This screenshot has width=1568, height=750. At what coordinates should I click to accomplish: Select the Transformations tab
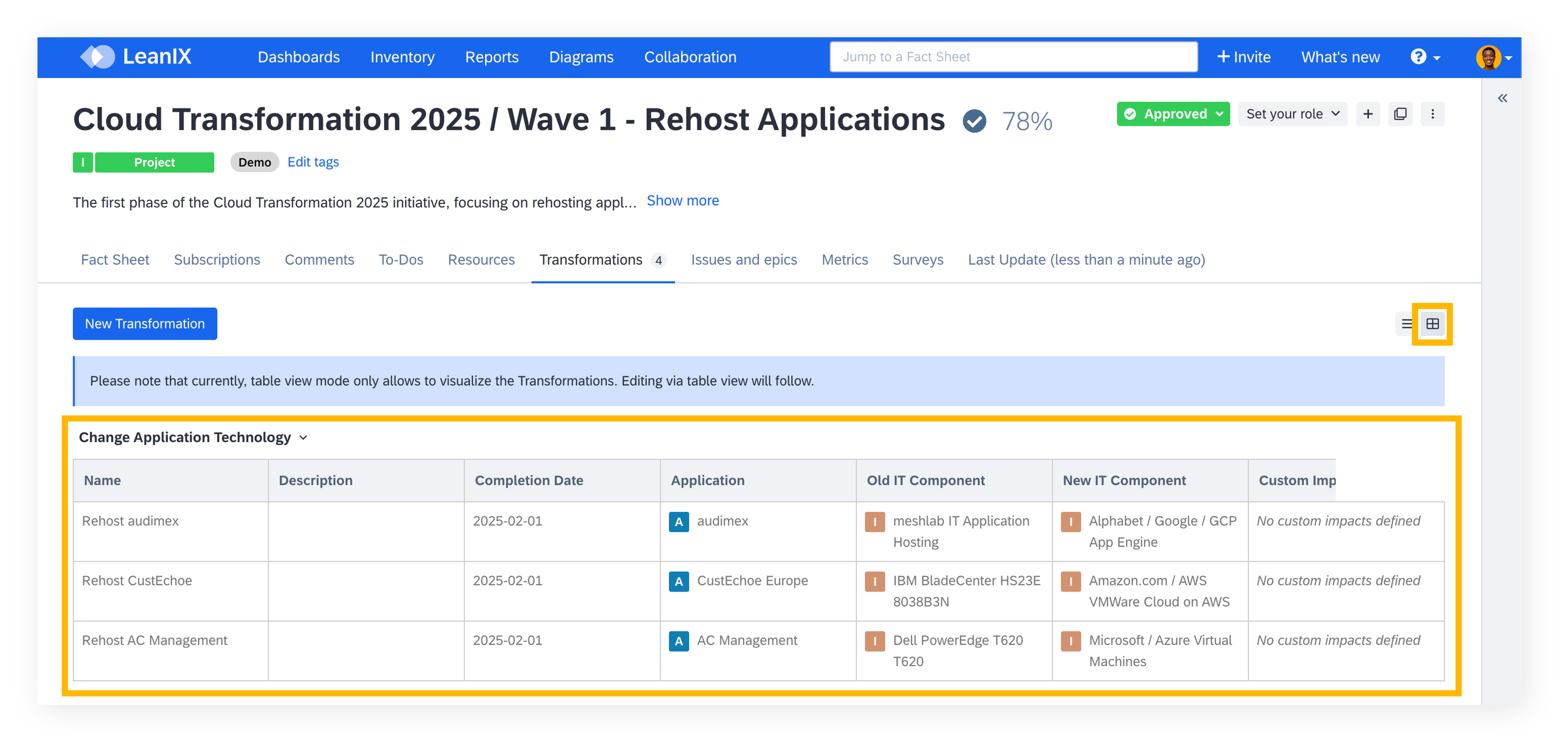coord(603,260)
